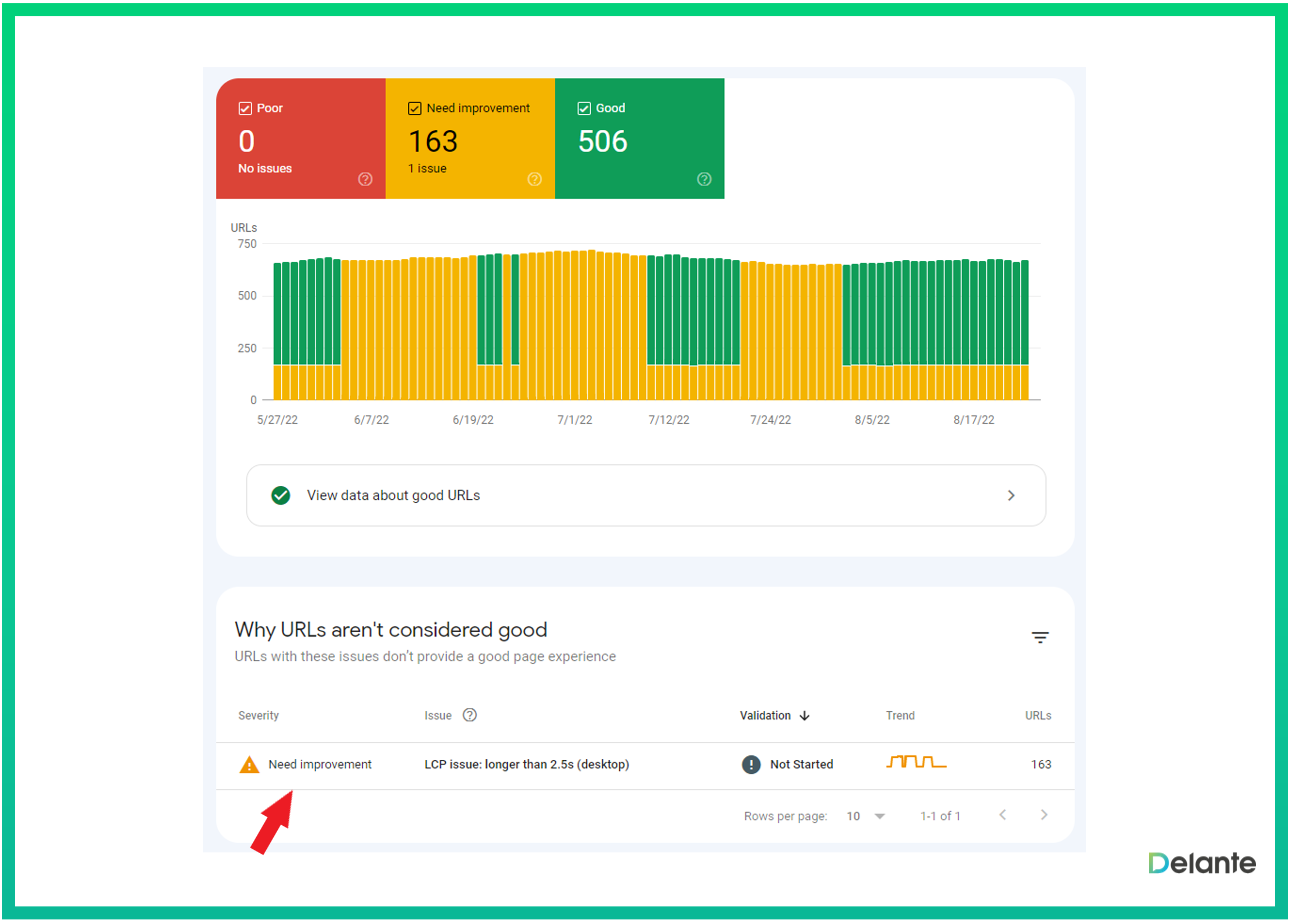Click the Not Started exclamation icon
The image size is (1292, 920).
(x=751, y=765)
